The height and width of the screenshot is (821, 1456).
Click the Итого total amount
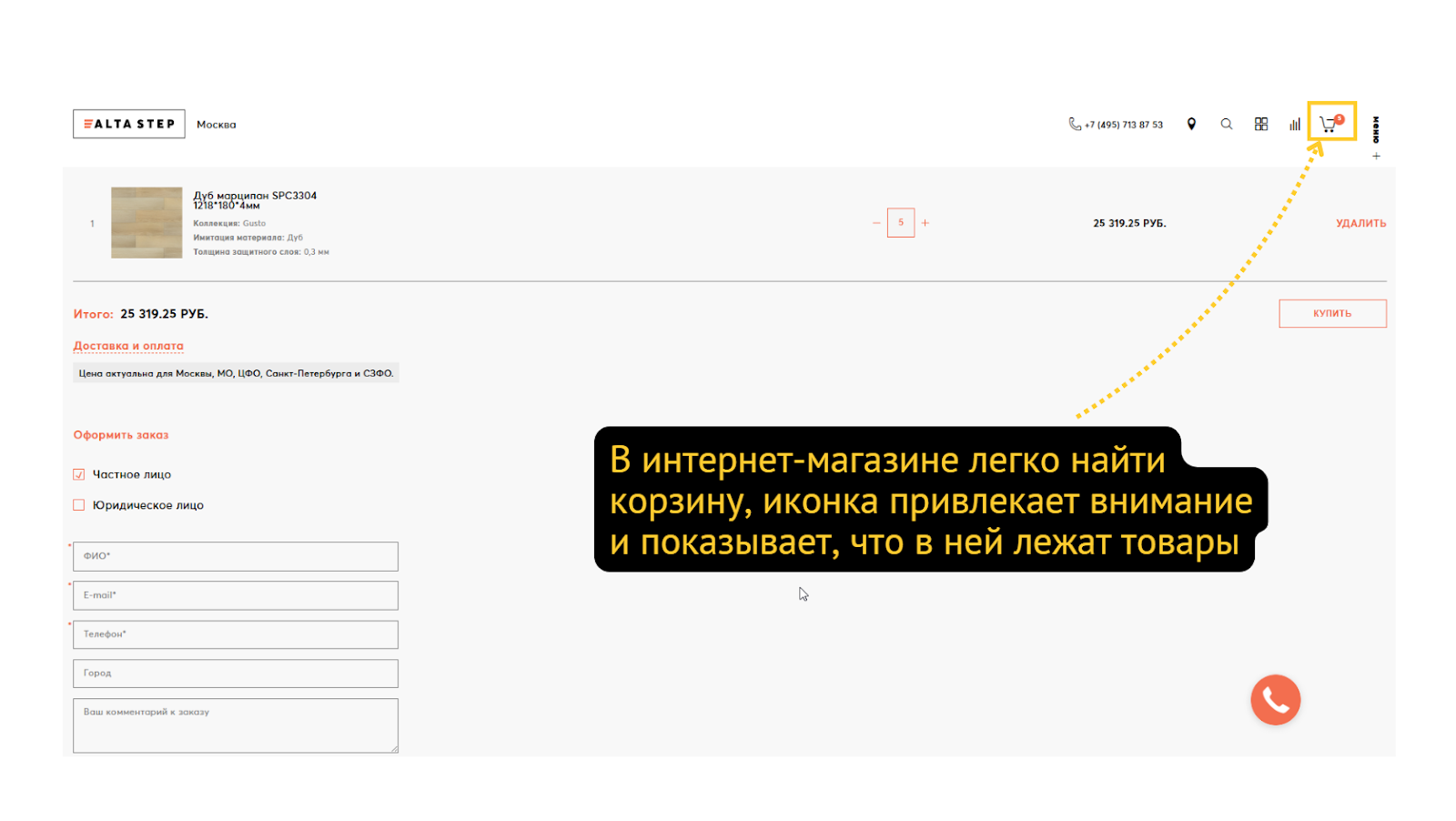165,314
